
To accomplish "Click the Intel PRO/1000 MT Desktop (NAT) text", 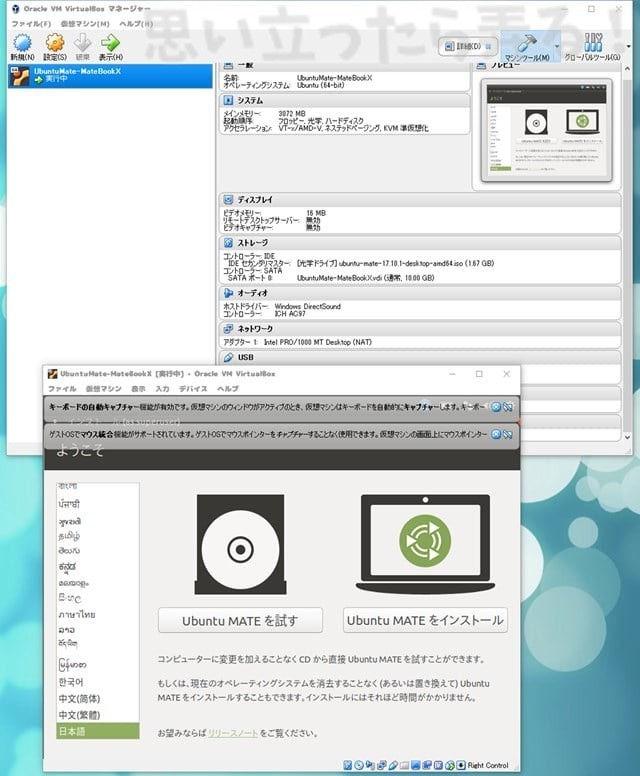I will click(317, 342).
